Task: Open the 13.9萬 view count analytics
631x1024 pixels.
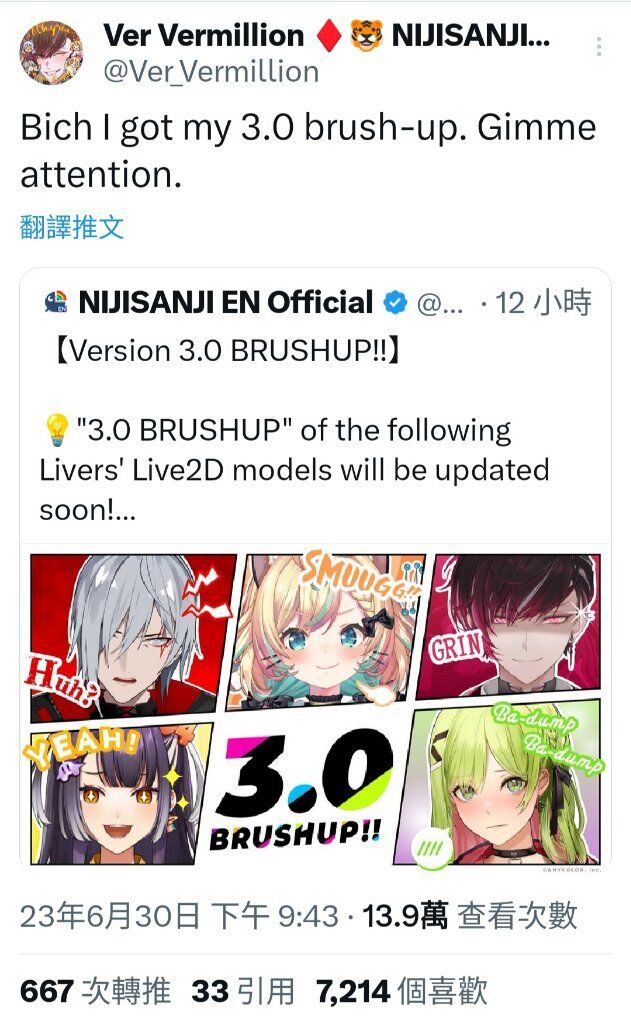Action: pyautogui.click(x=470, y=916)
